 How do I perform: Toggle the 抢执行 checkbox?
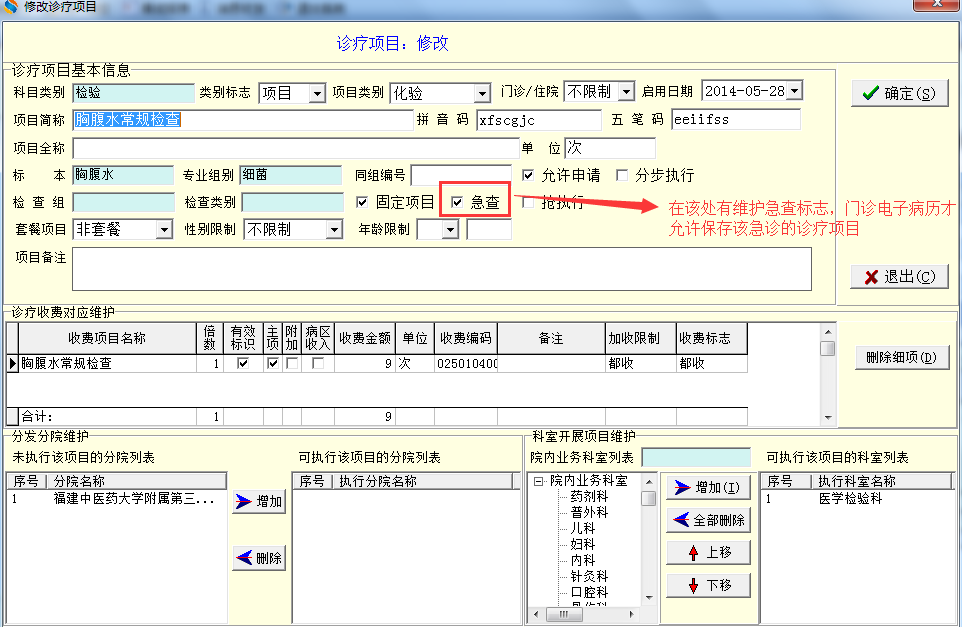[x=528, y=202]
